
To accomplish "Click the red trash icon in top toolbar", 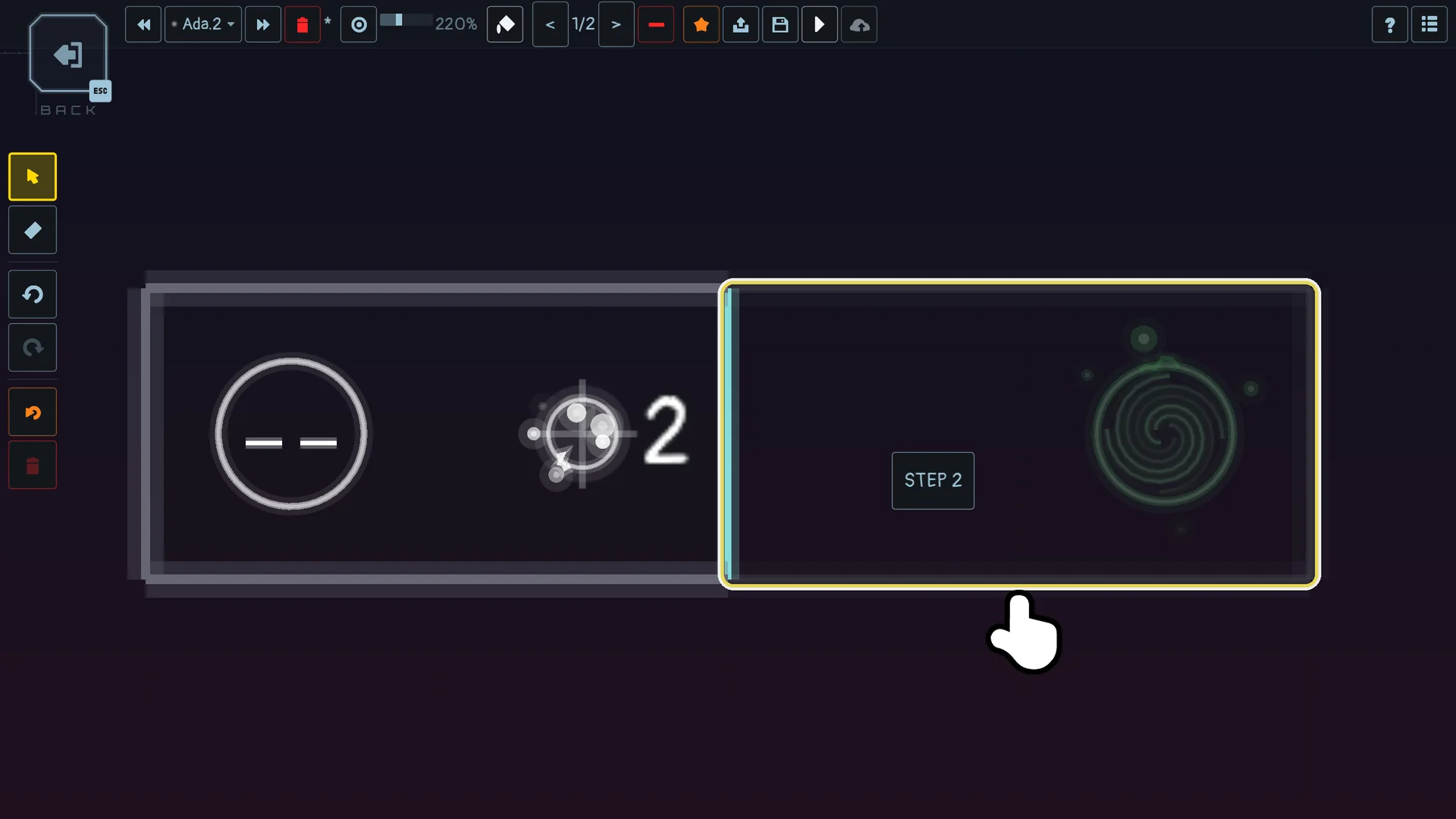I will [x=303, y=24].
